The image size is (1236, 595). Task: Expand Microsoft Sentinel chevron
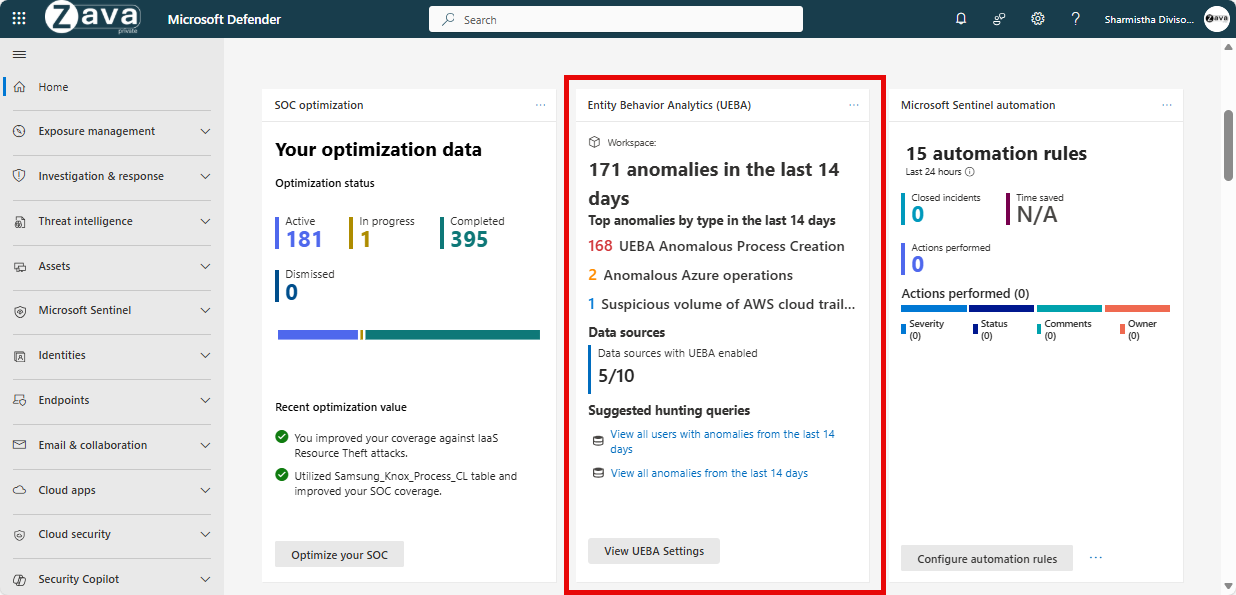205,310
